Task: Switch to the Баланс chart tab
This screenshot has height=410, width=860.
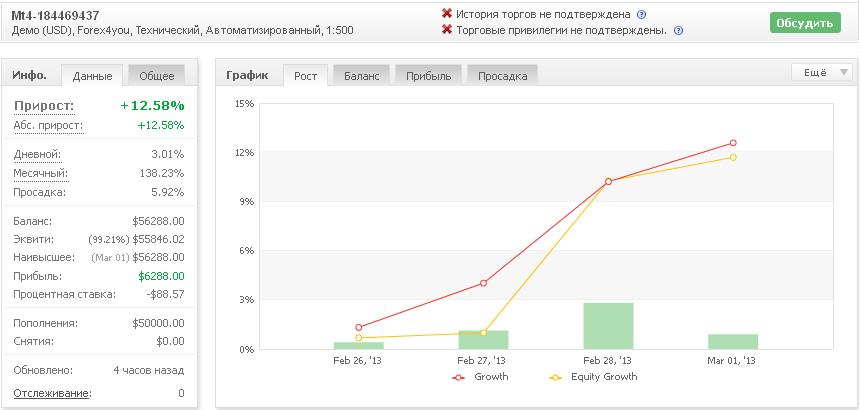Action: coord(361,76)
